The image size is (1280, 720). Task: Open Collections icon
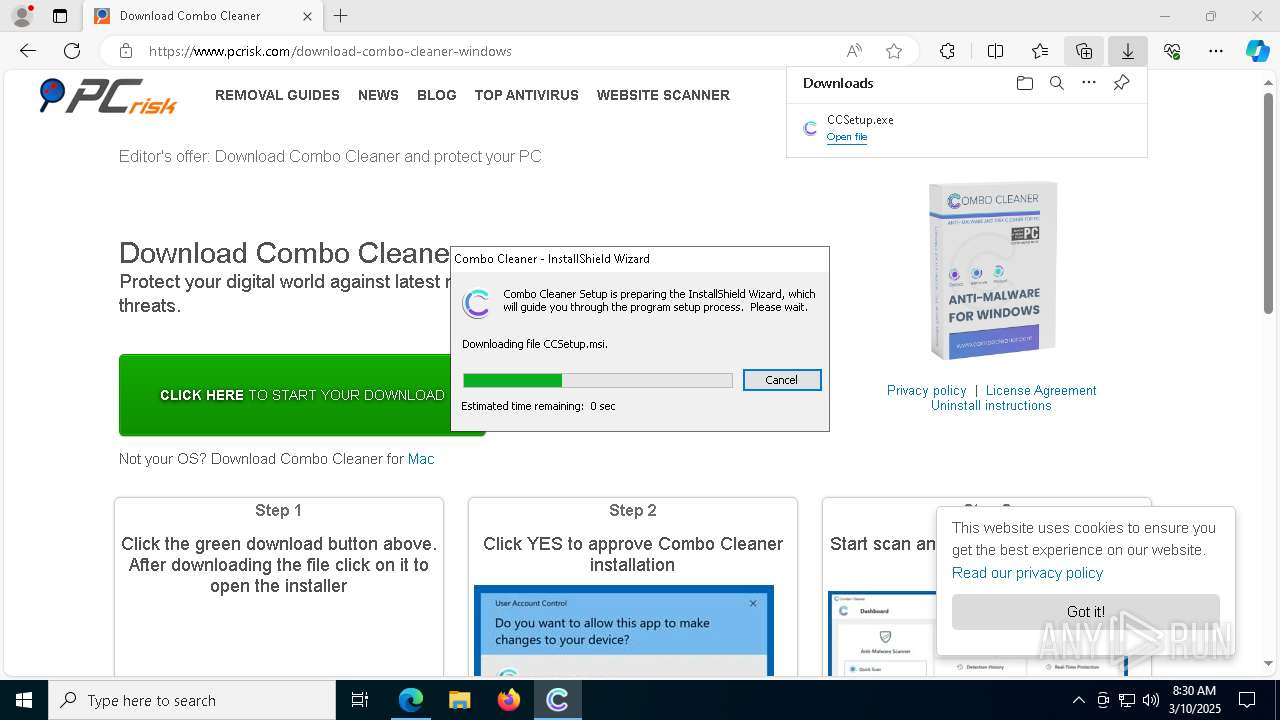(x=1084, y=51)
